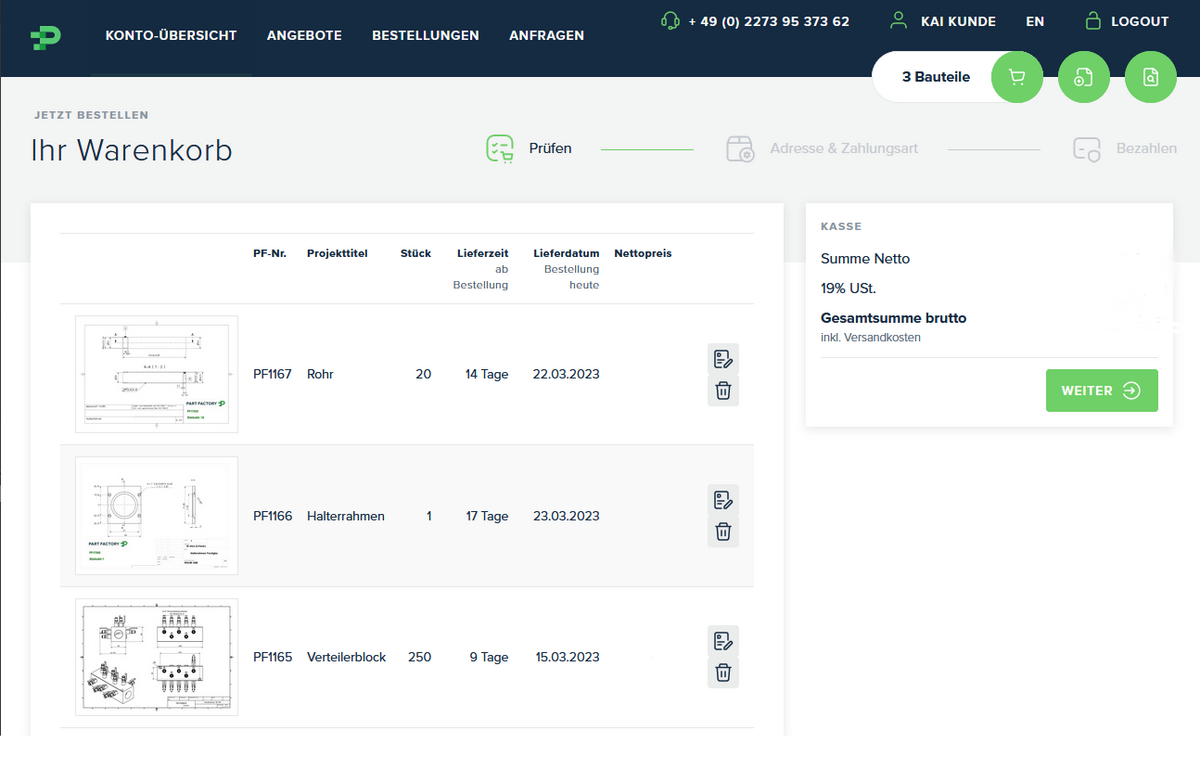Click the search document round icon

(x=1151, y=77)
